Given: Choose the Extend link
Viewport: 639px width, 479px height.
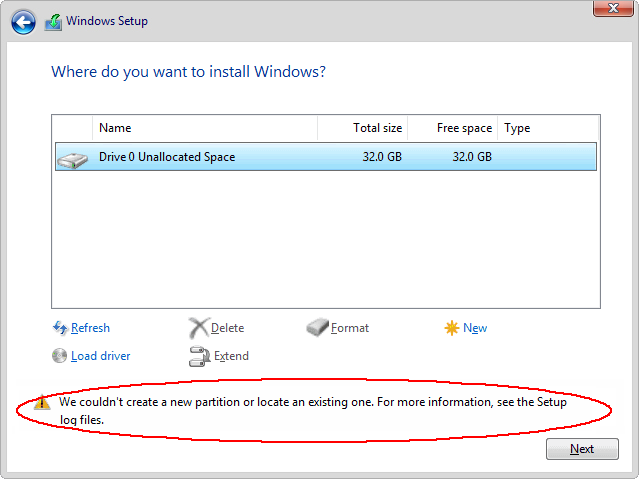Looking at the screenshot, I should click(x=231, y=356).
